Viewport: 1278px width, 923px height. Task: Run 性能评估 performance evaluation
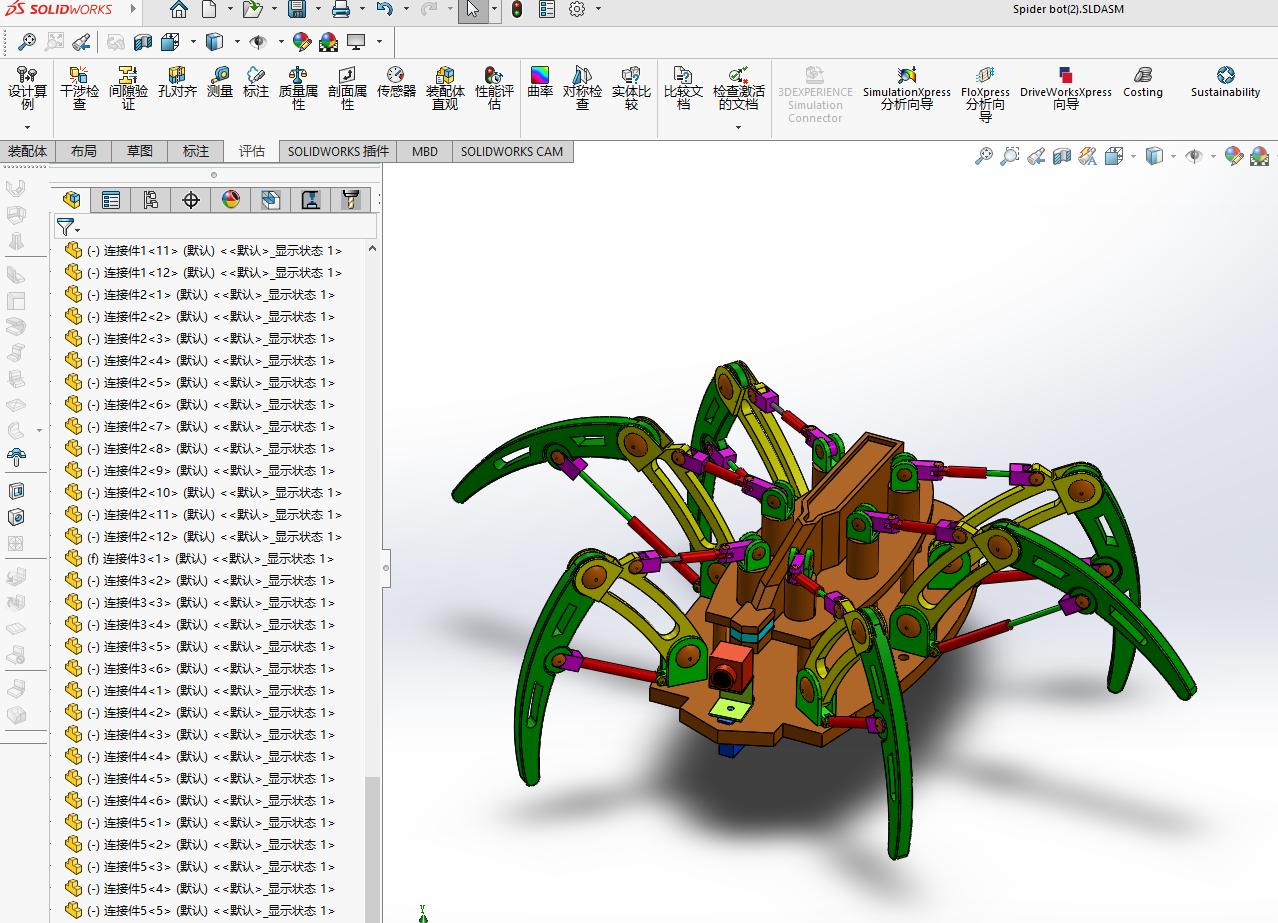[x=494, y=87]
